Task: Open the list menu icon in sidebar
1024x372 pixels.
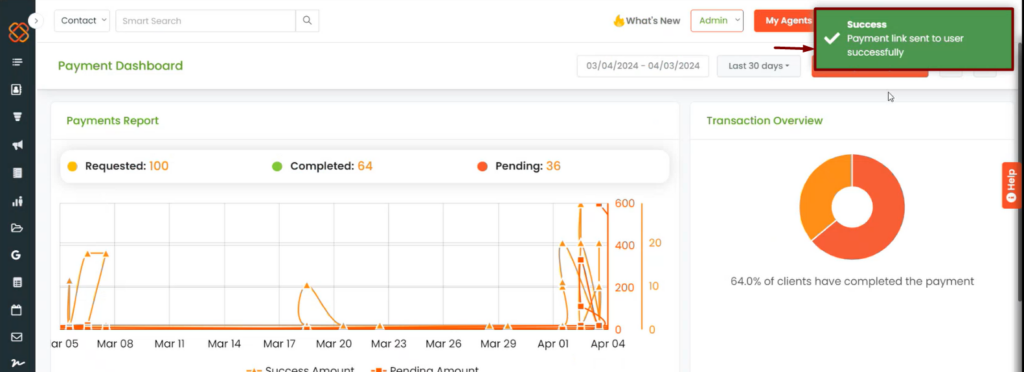Action: 17,62
